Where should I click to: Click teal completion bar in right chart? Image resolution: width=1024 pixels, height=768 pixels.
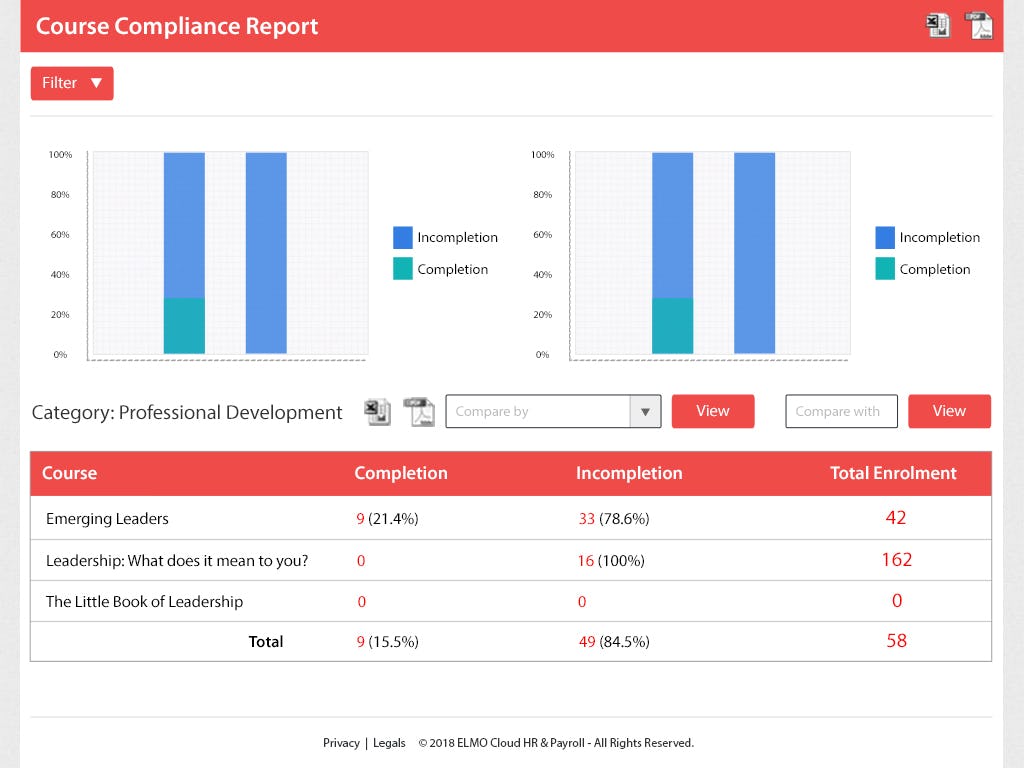[x=673, y=326]
